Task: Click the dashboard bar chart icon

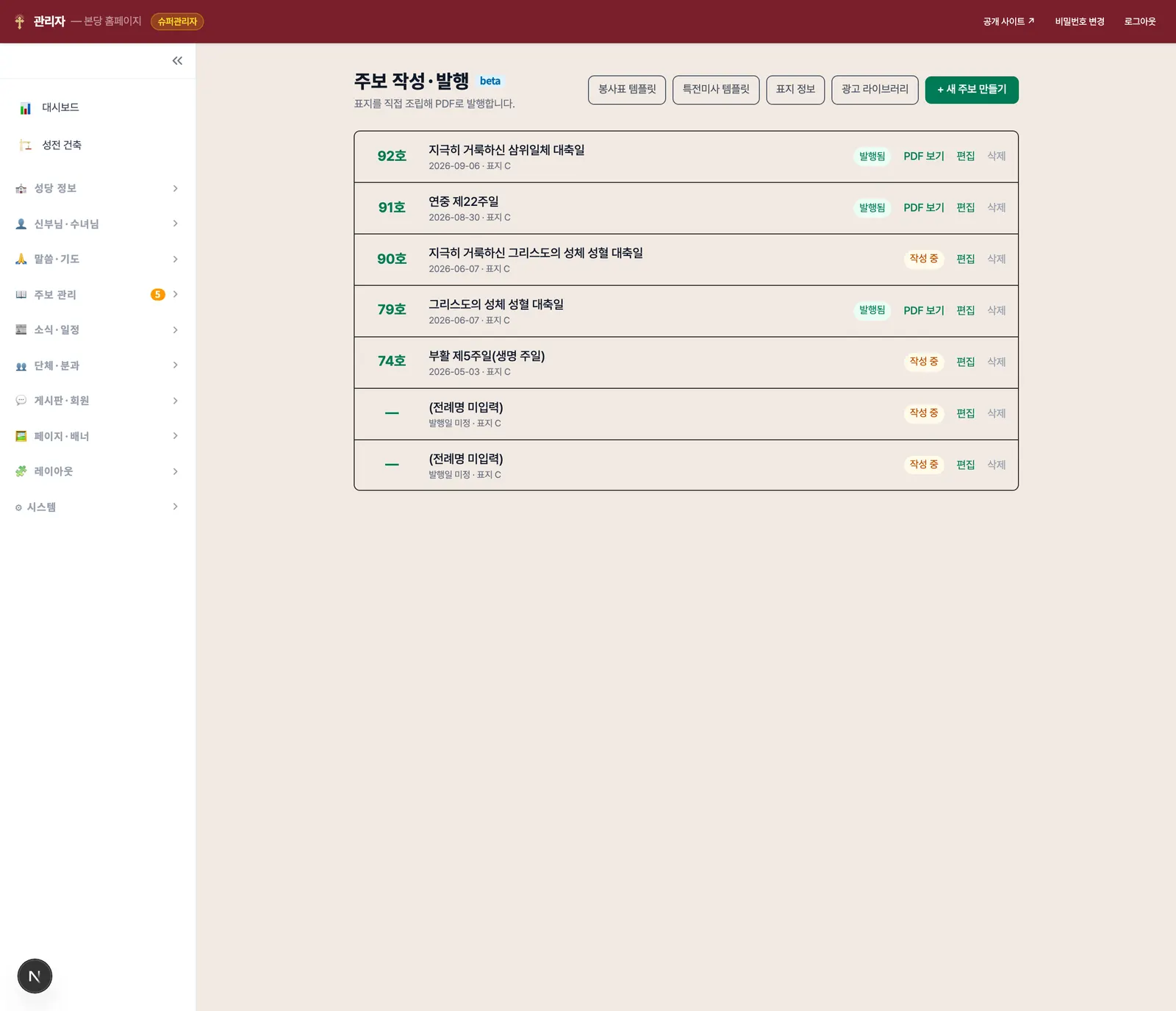Action: click(26, 108)
